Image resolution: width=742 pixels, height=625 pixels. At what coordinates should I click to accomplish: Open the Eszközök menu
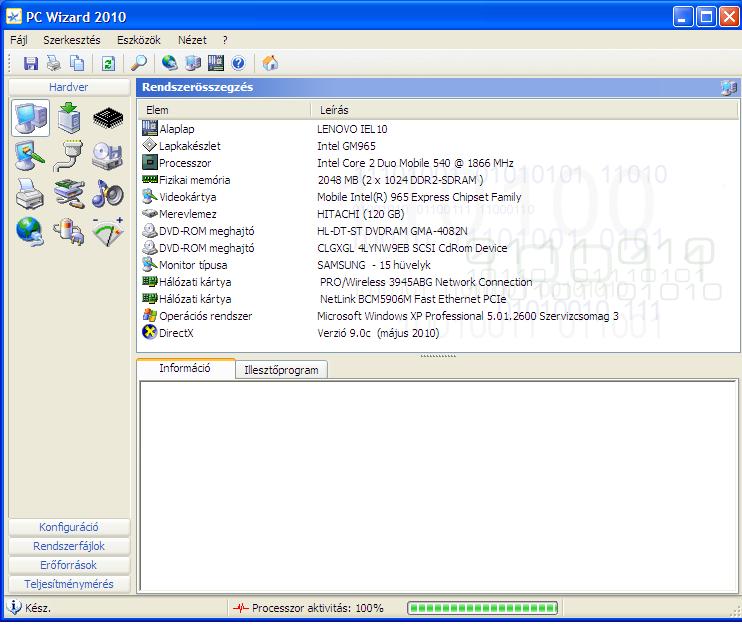click(139, 40)
